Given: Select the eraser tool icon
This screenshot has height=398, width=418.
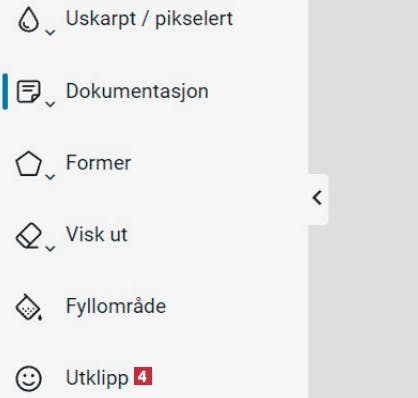Looking at the screenshot, I should 29,236.
